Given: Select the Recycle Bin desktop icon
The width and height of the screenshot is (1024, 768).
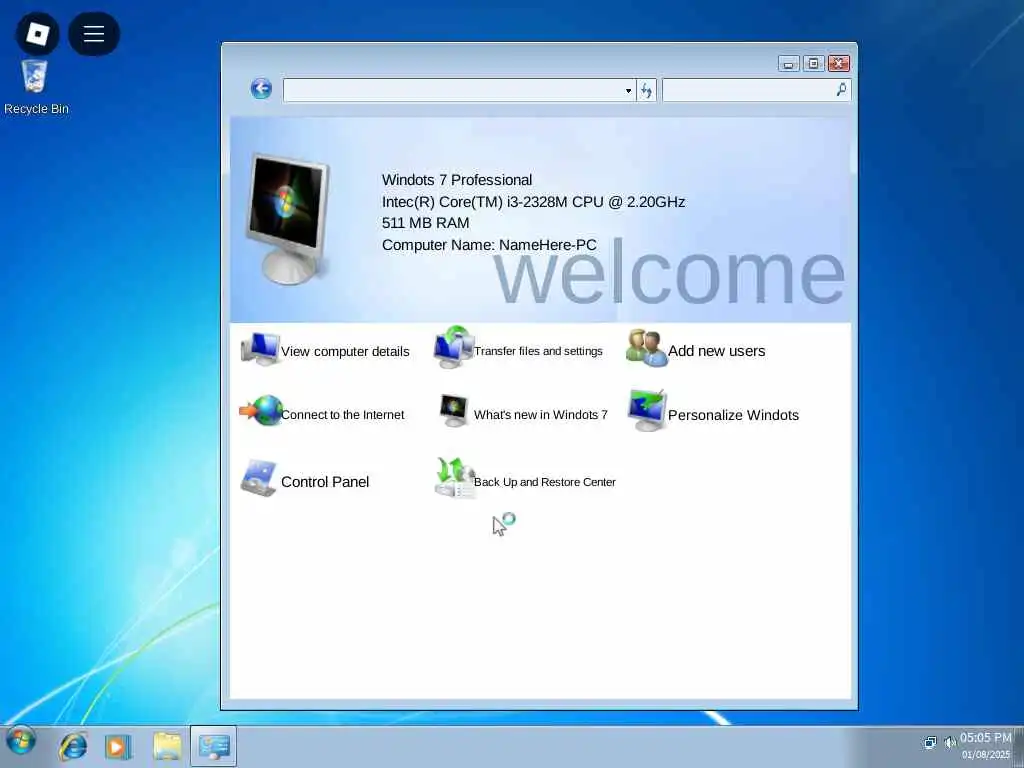Looking at the screenshot, I should [x=35, y=88].
